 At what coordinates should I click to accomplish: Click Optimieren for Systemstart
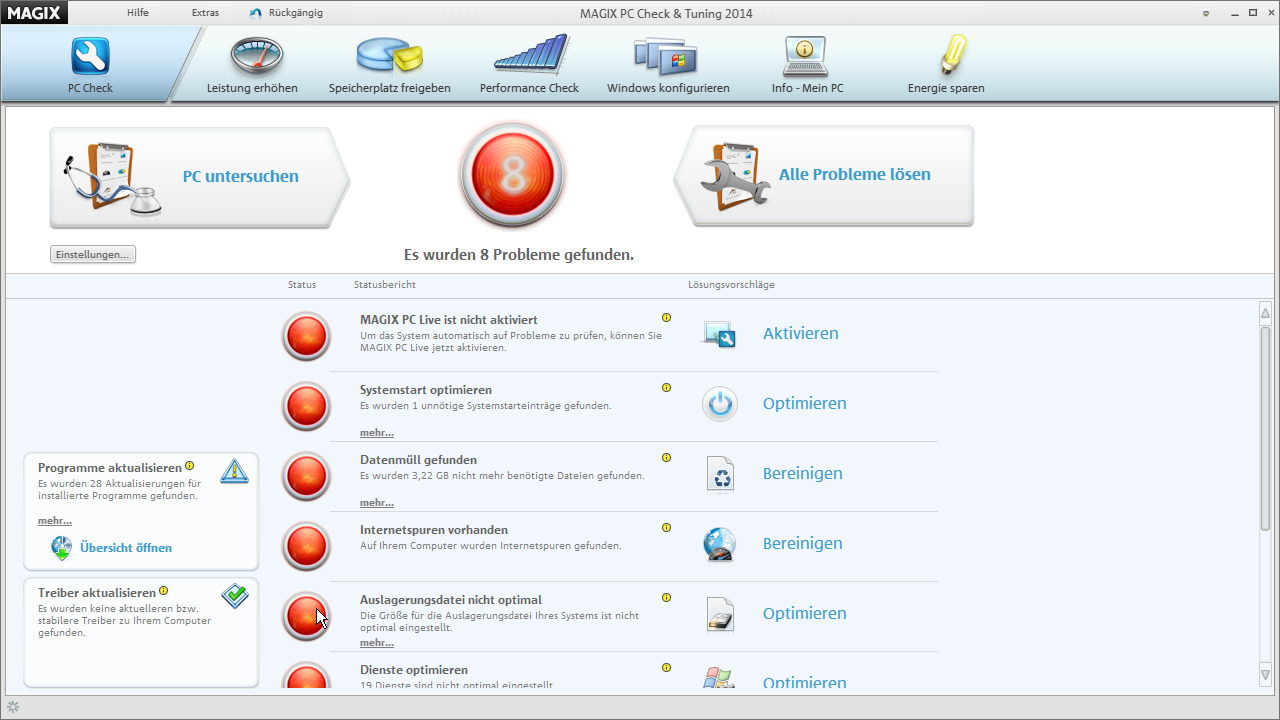[x=804, y=403]
